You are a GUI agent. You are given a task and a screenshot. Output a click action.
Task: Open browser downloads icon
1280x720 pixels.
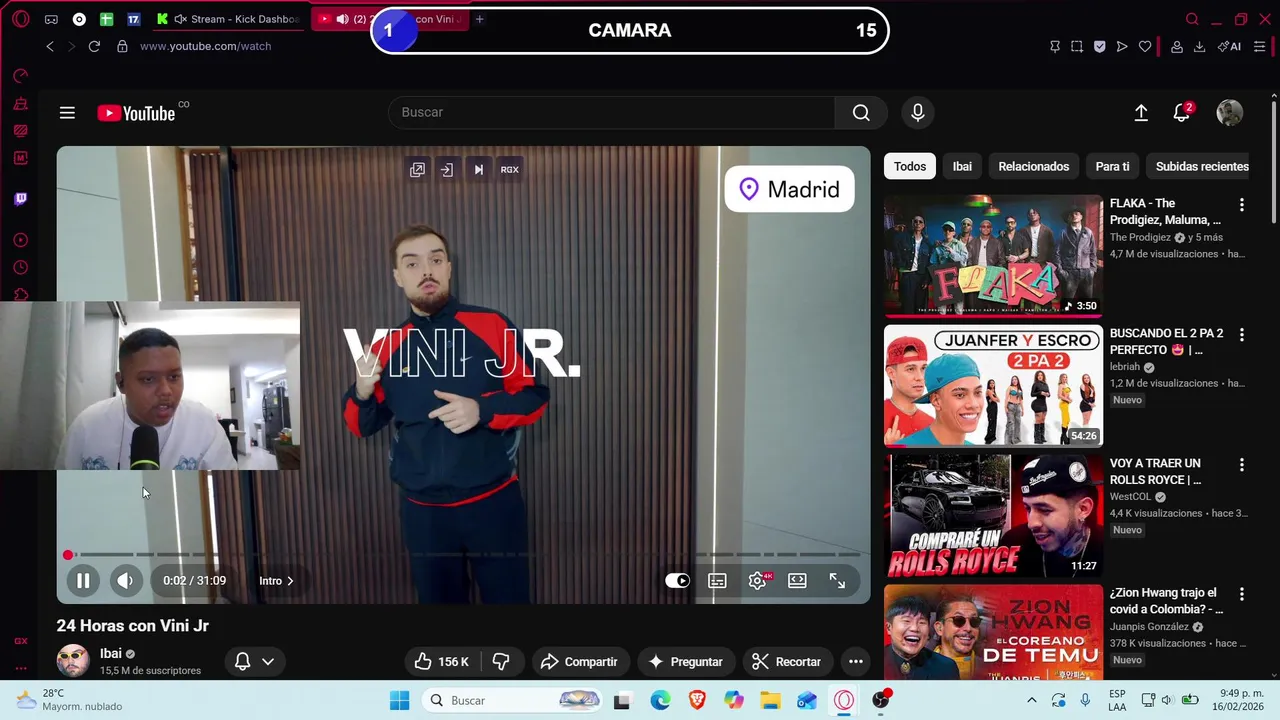(1199, 46)
